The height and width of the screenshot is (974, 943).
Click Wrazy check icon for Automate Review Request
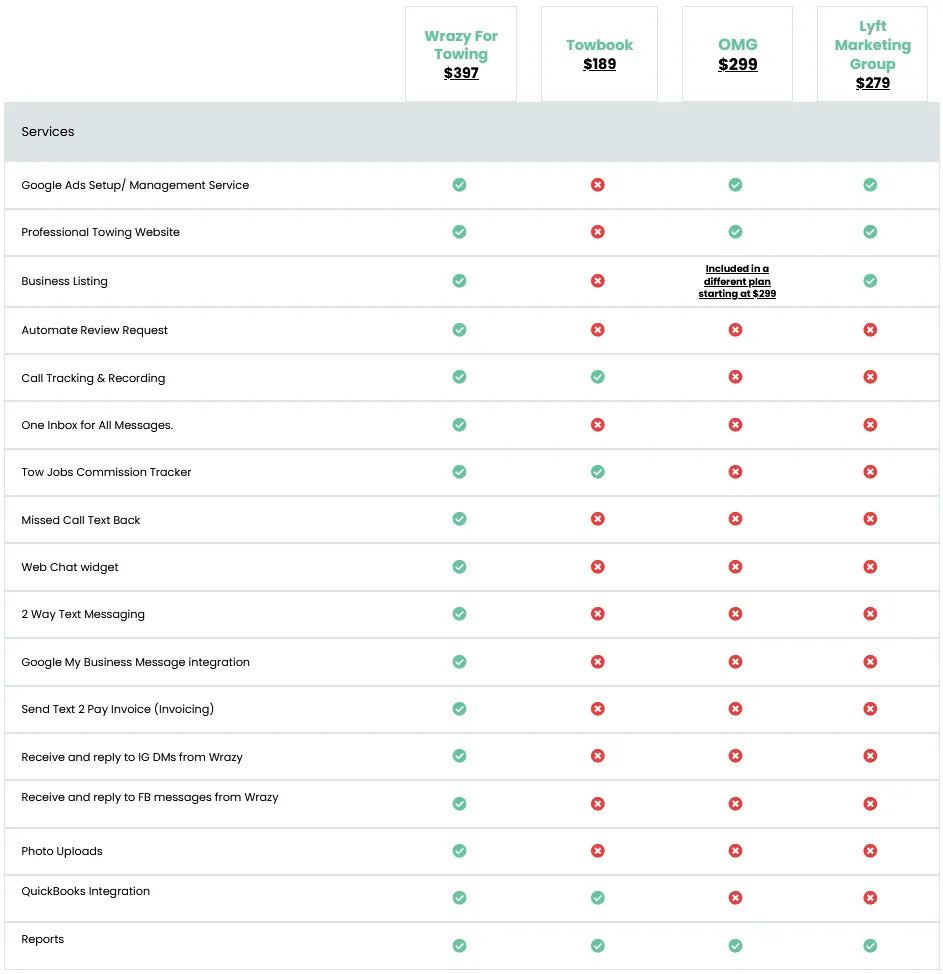459,330
